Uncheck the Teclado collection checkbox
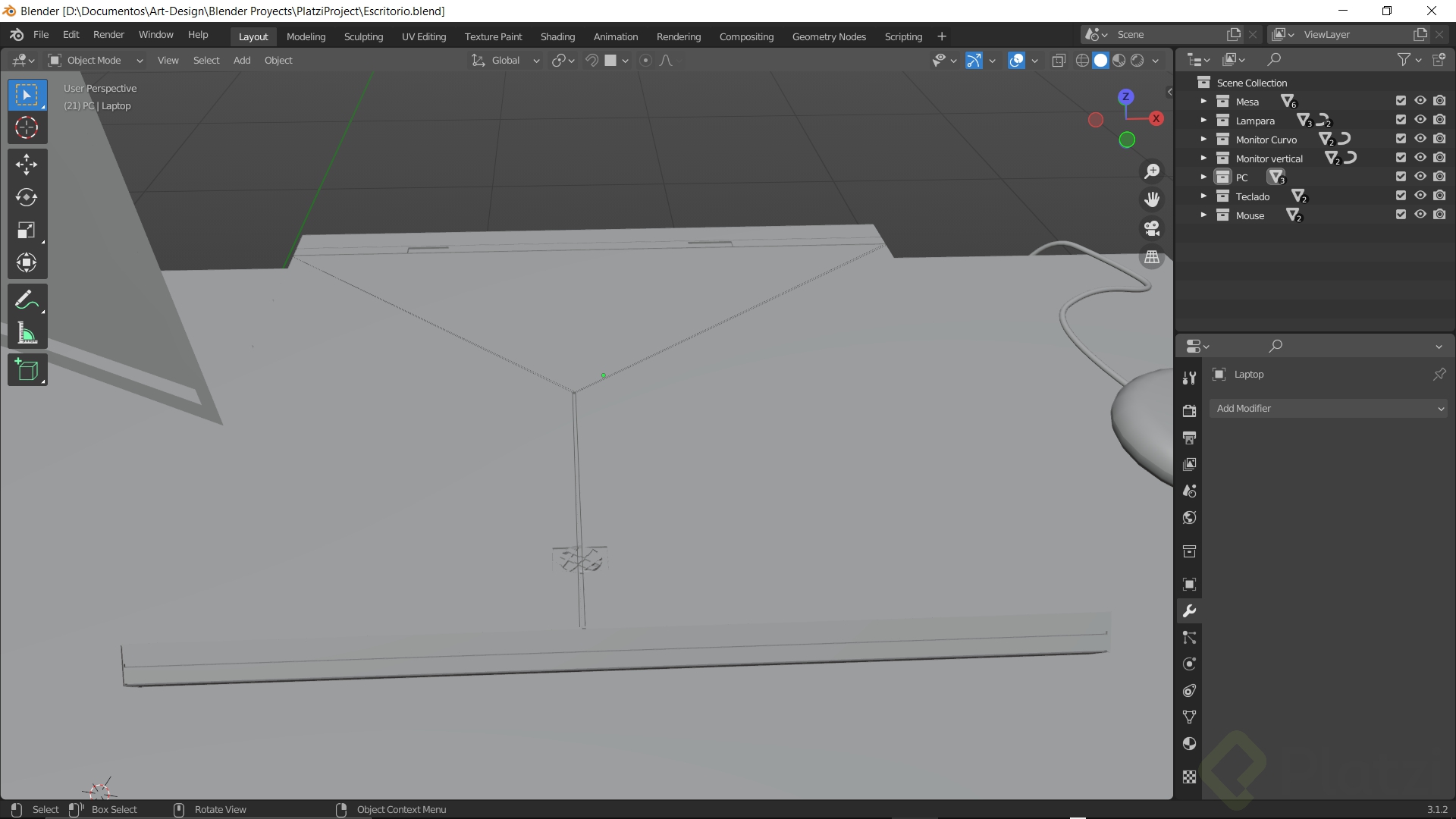 click(x=1401, y=196)
